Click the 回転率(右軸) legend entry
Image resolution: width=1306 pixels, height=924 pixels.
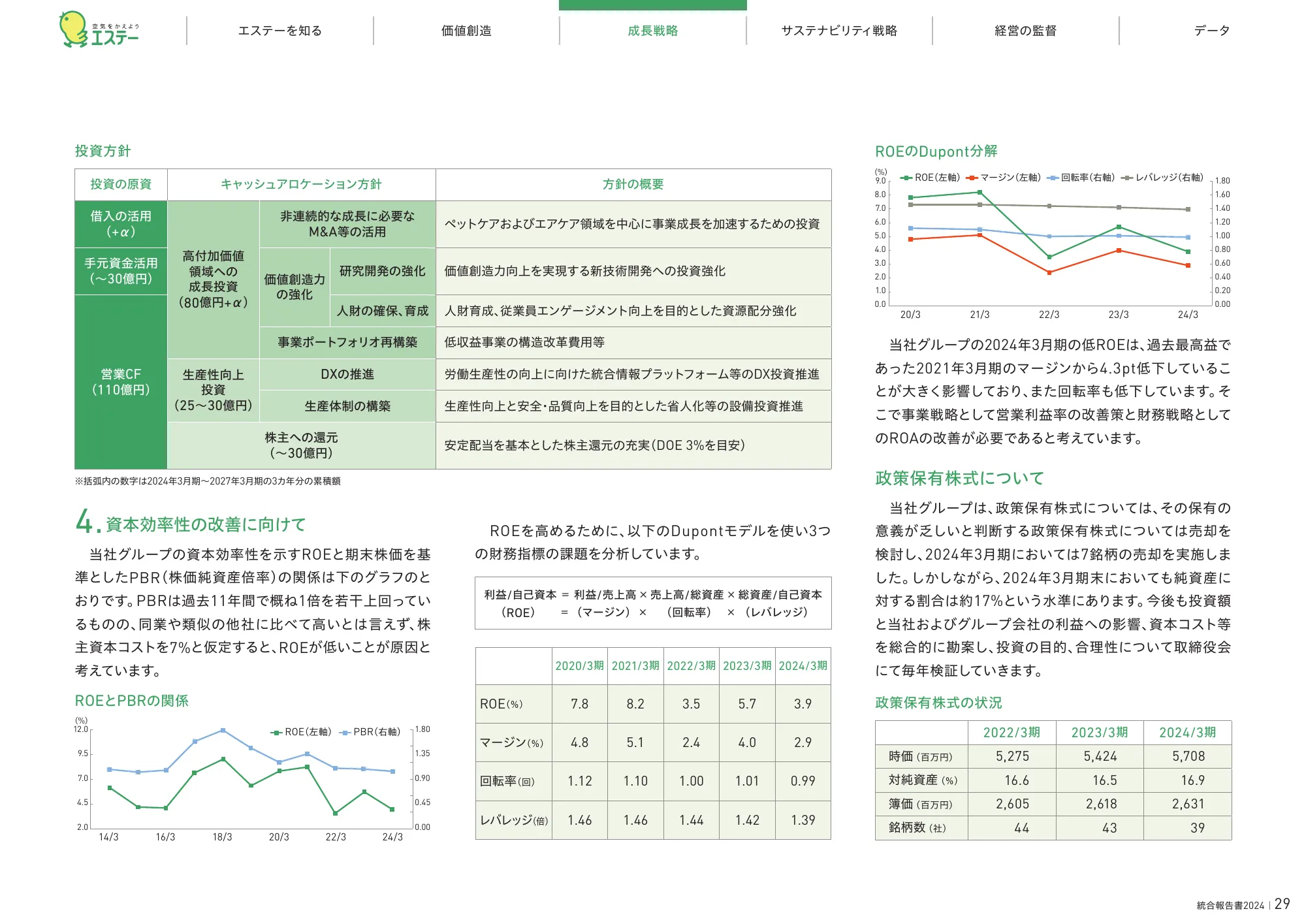[x=1081, y=178]
